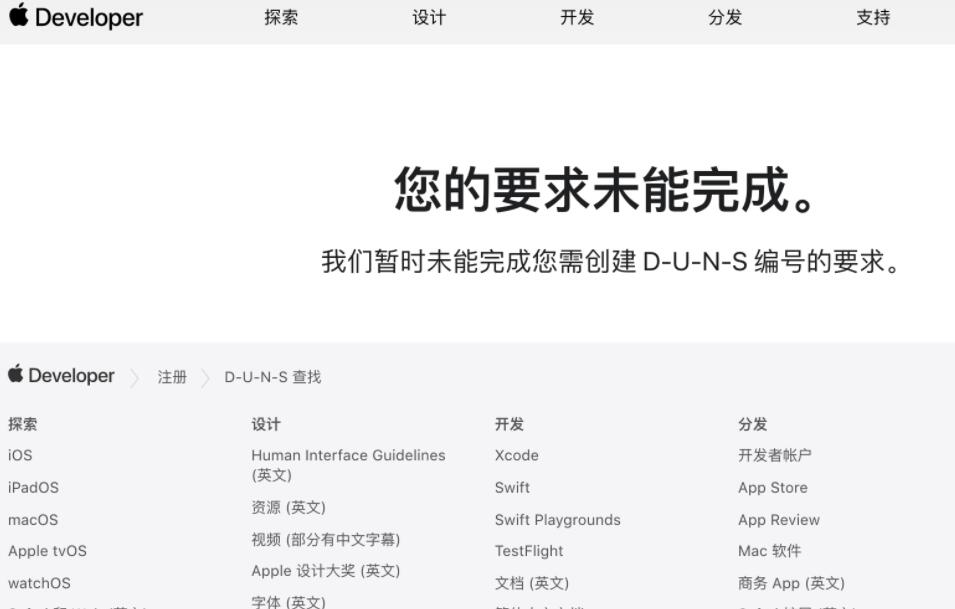Visit the App Store footer link
This screenshot has width=955, height=609.
tap(773, 487)
